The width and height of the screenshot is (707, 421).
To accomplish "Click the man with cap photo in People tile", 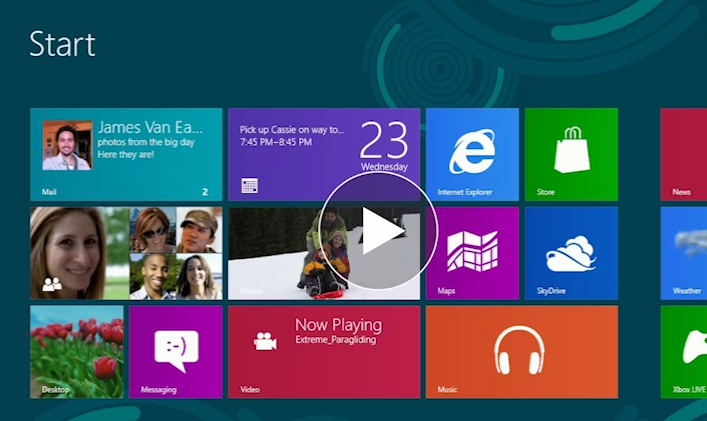I will 199,230.
